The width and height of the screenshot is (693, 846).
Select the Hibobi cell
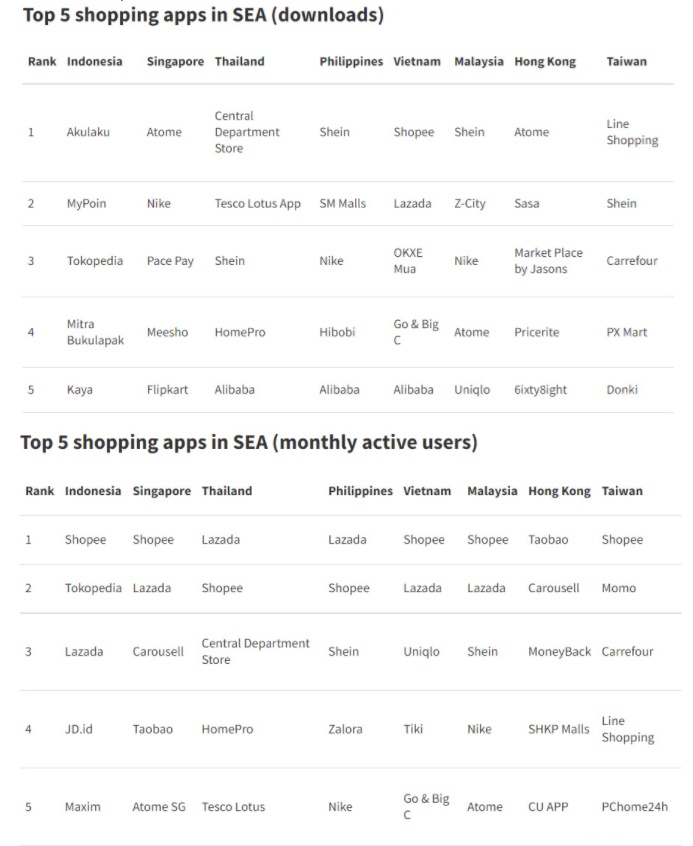coord(337,332)
